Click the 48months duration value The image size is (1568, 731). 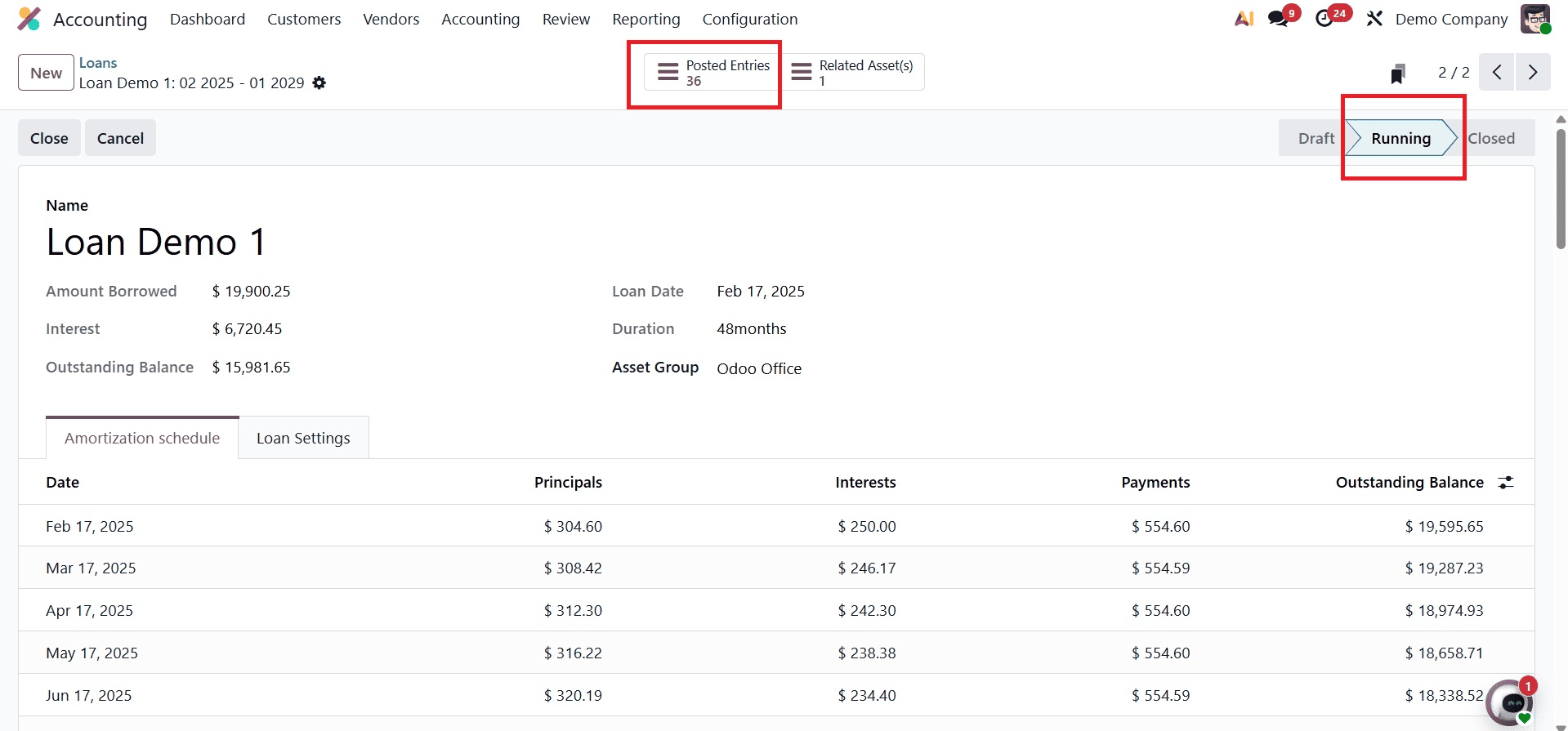[x=752, y=328]
